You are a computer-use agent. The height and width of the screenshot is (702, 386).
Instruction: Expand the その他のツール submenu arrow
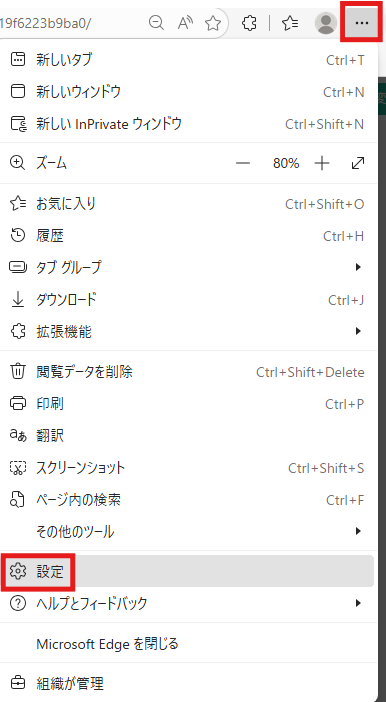[357, 531]
